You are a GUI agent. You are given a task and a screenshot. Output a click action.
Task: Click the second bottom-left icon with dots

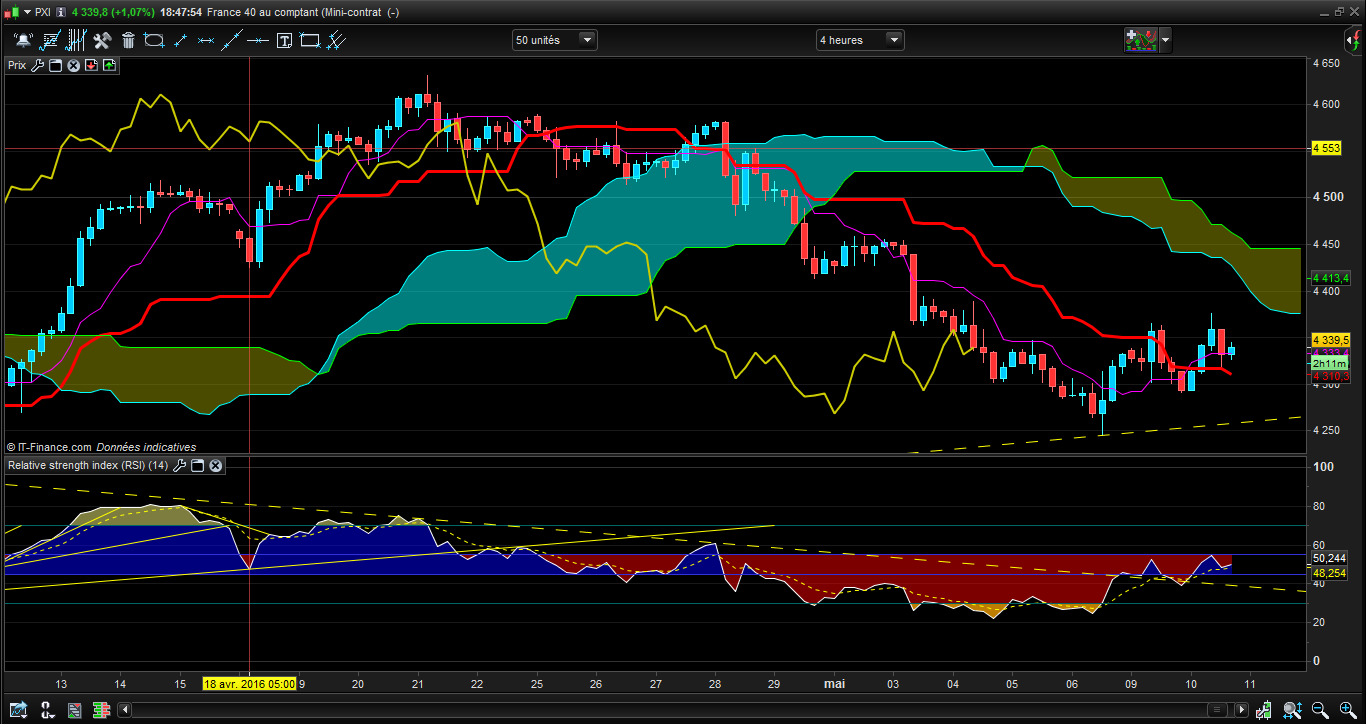pos(46,710)
